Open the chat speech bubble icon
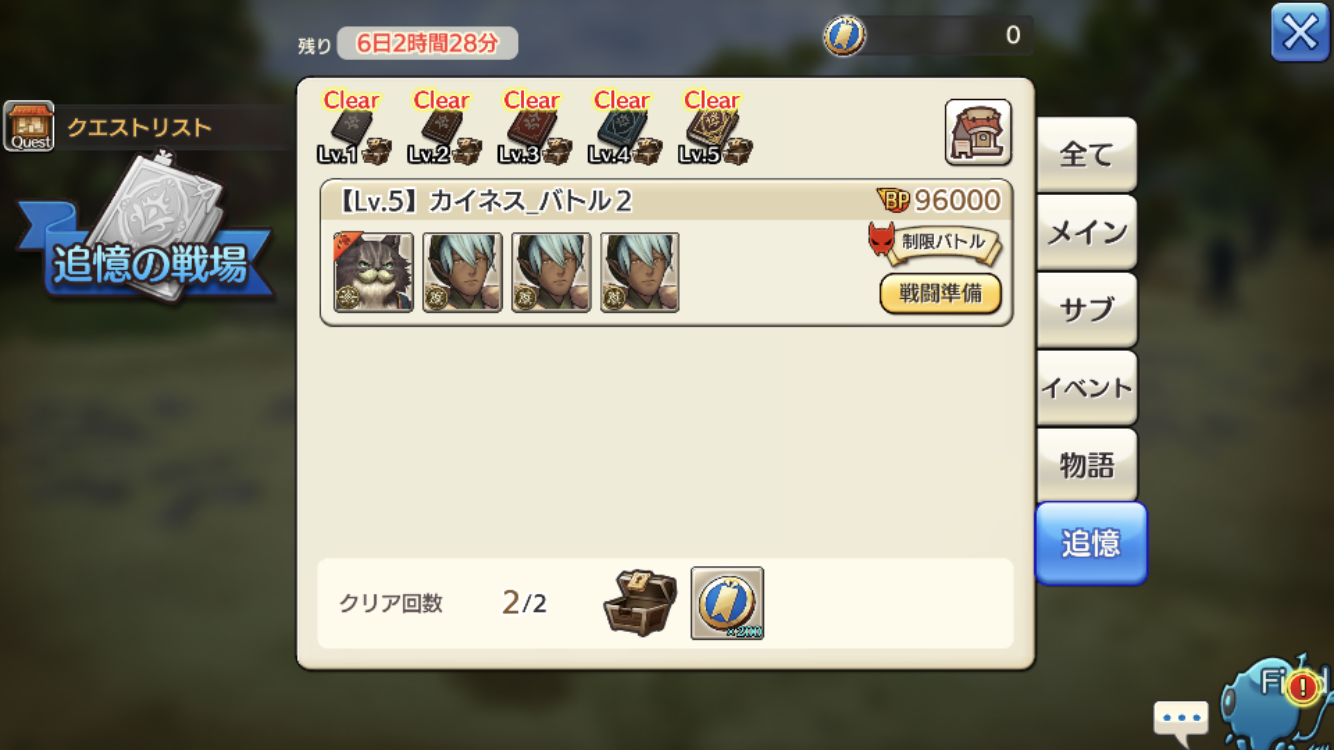 pos(1181,717)
